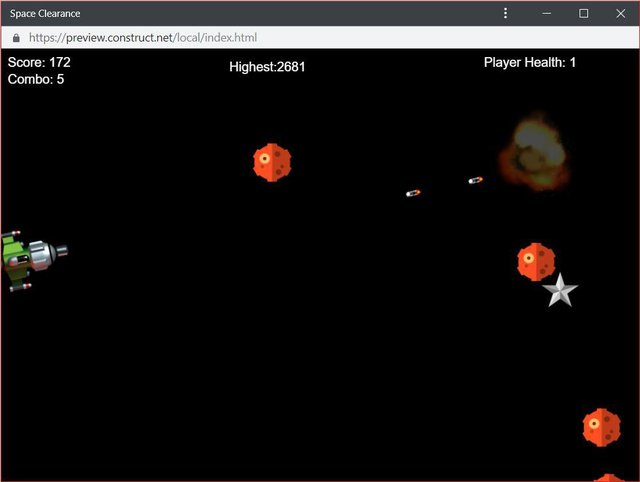Click the explosion smoke cloud
The image size is (640, 482).
(x=534, y=152)
